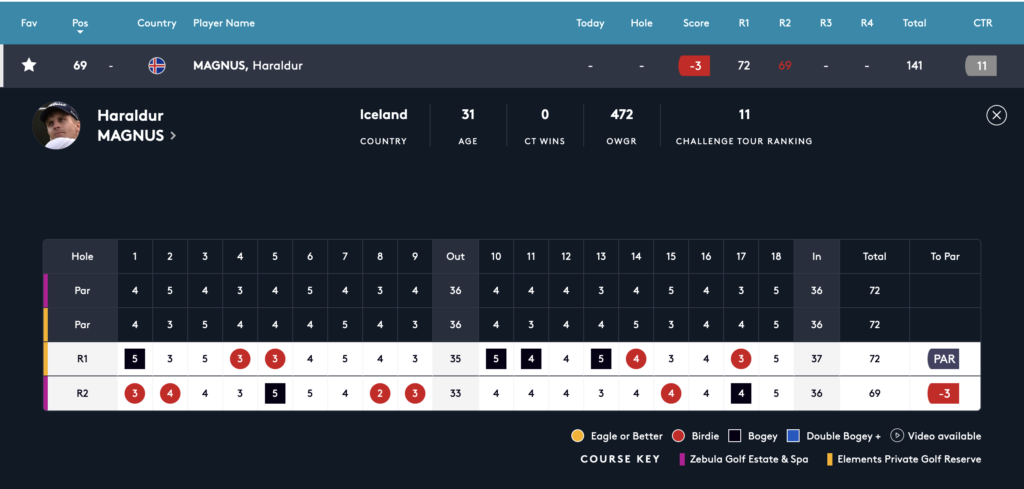The width and height of the screenshot is (1024, 489).
Task: Click the Total column header
Action: click(x=913, y=23)
